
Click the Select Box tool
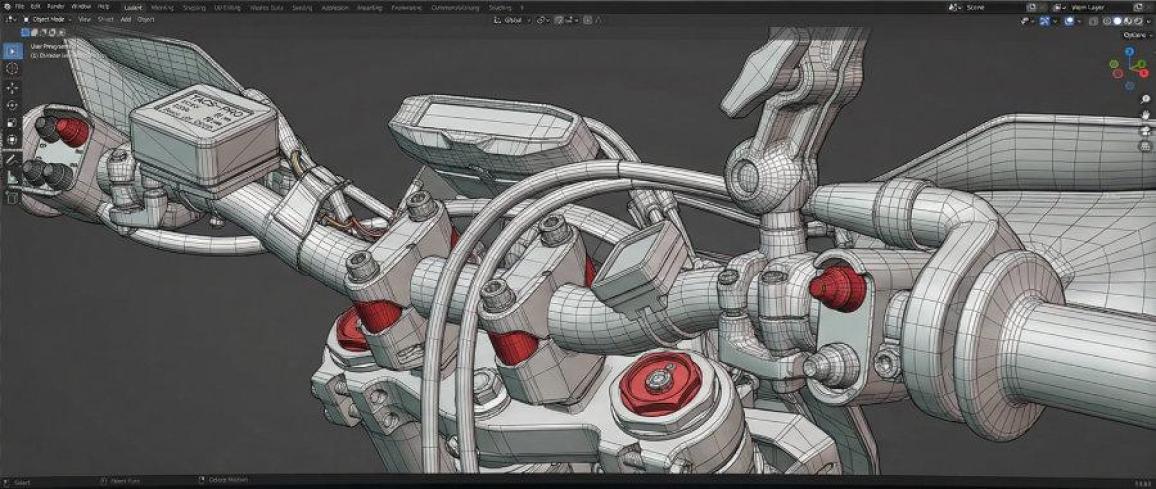point(12,51)
